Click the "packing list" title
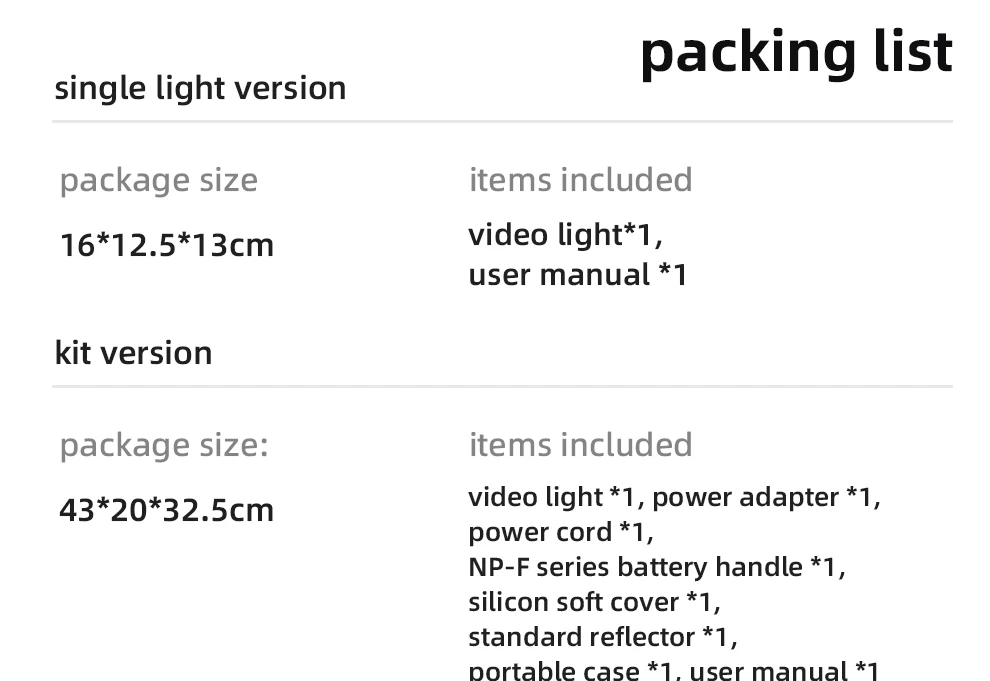The image size is (990, 681). coord(796,52)
